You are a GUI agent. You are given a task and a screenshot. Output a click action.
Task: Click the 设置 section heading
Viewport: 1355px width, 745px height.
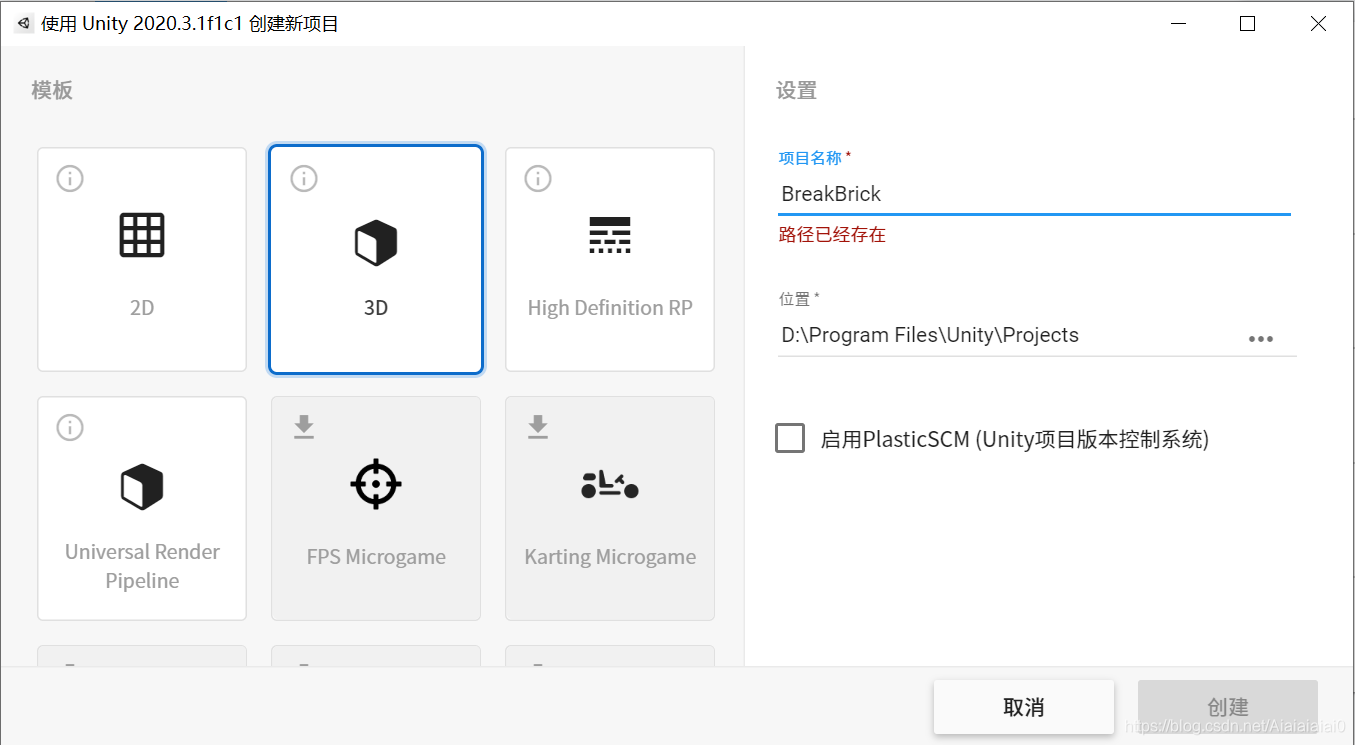[x=797, y=91]
